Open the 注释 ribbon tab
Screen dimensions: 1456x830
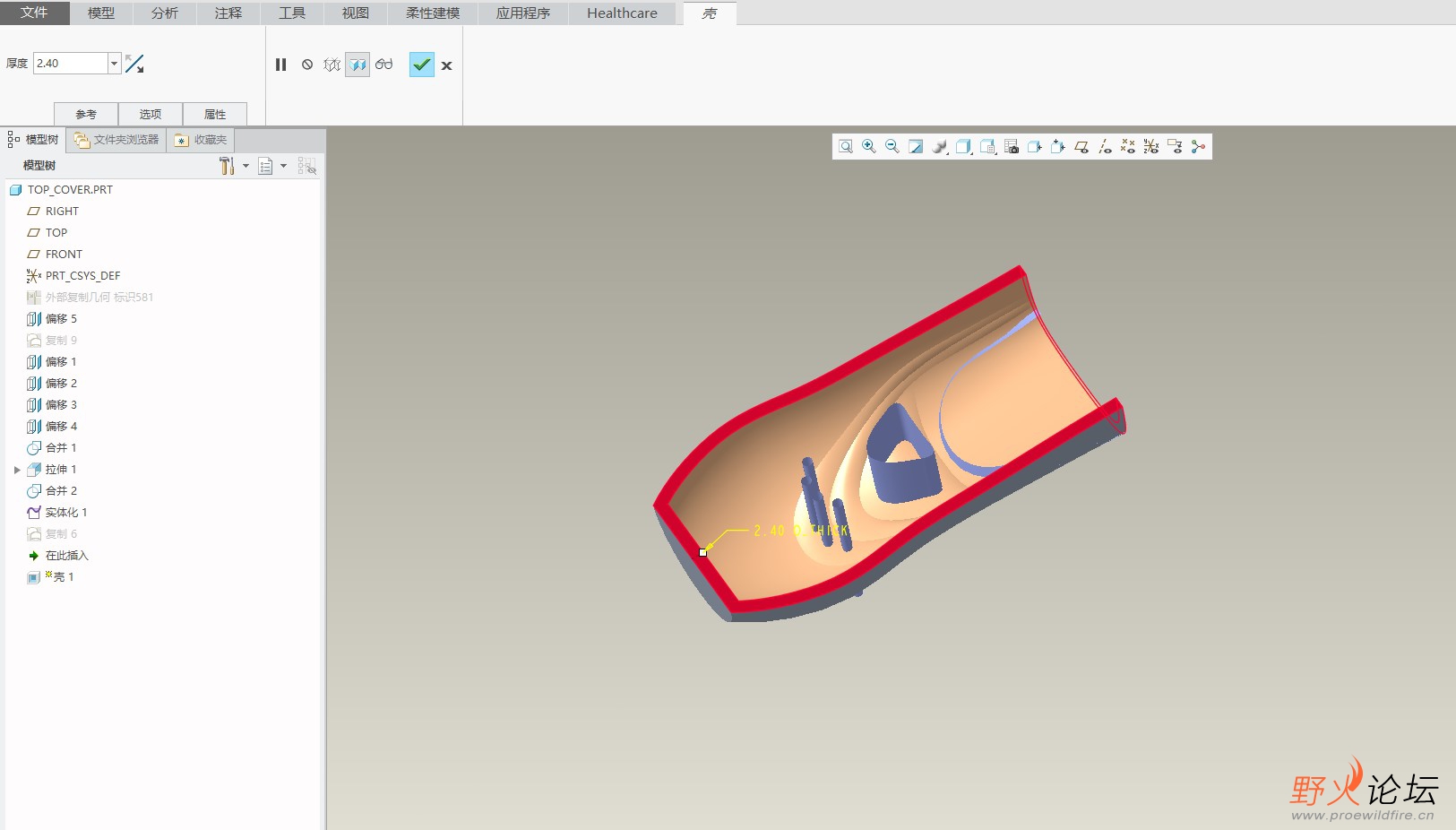click(x=228, y=13)
